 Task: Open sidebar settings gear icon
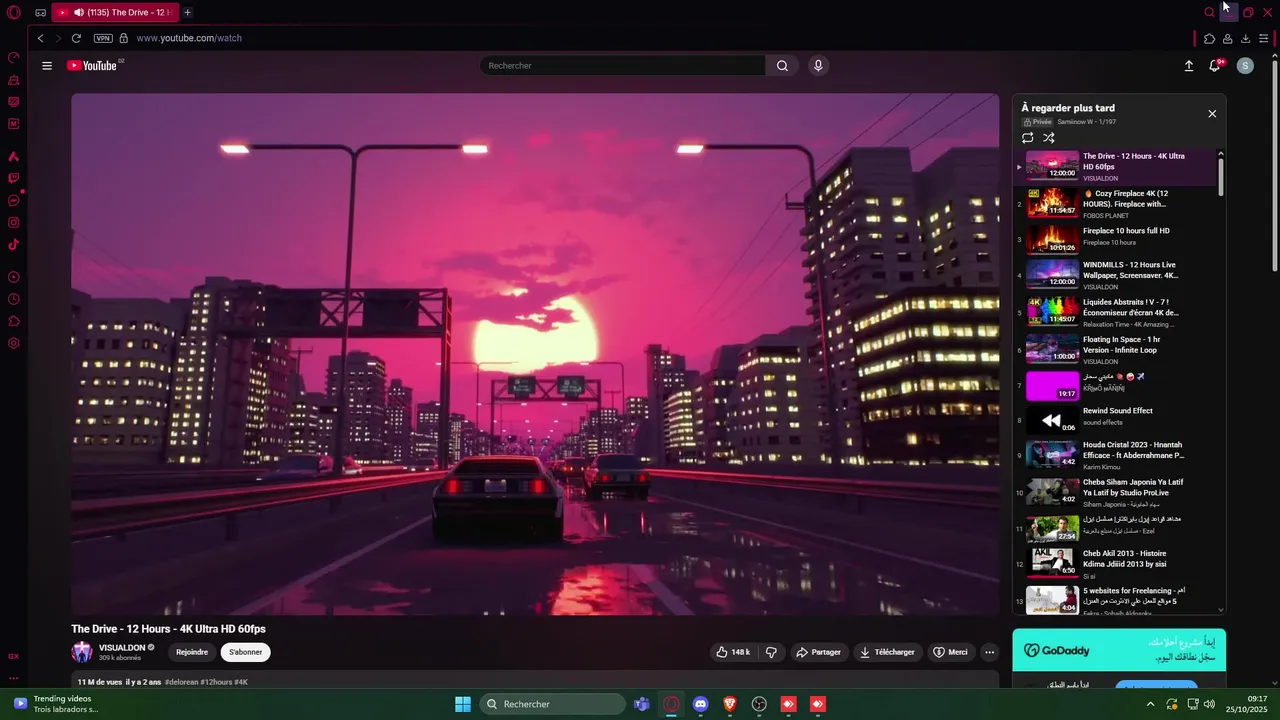point(14,343)
